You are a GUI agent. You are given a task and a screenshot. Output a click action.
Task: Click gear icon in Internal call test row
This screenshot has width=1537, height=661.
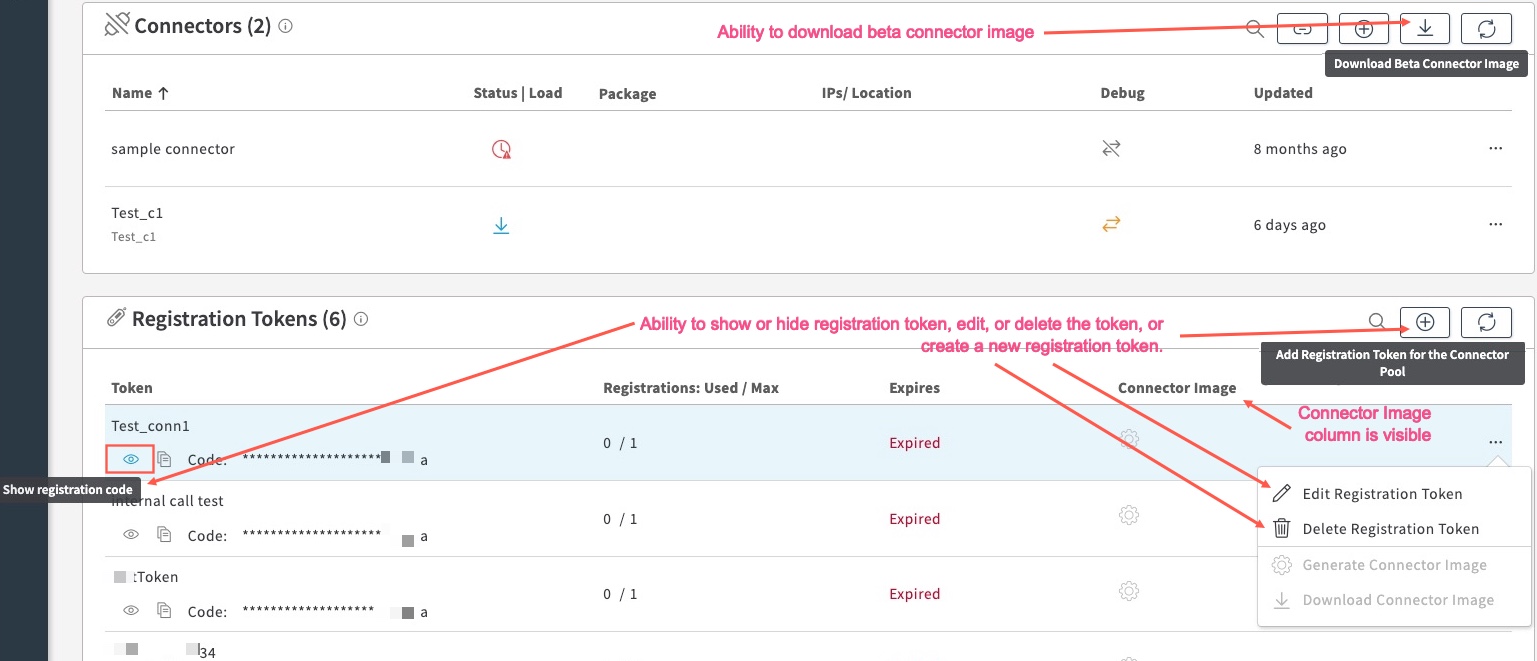pyautogui.click(x=1129, y=515)
